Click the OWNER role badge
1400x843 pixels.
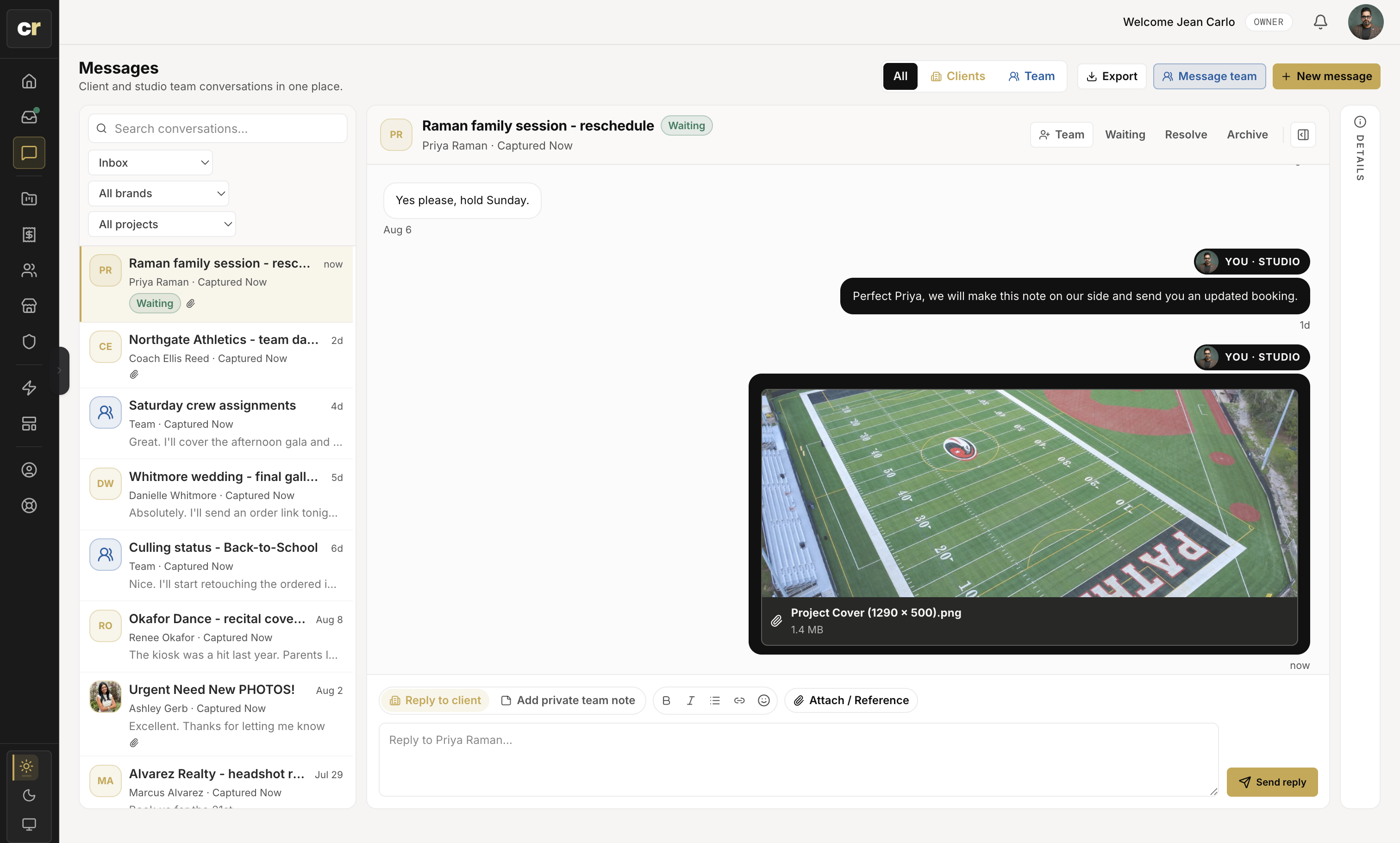click(x=1268, y=22)
